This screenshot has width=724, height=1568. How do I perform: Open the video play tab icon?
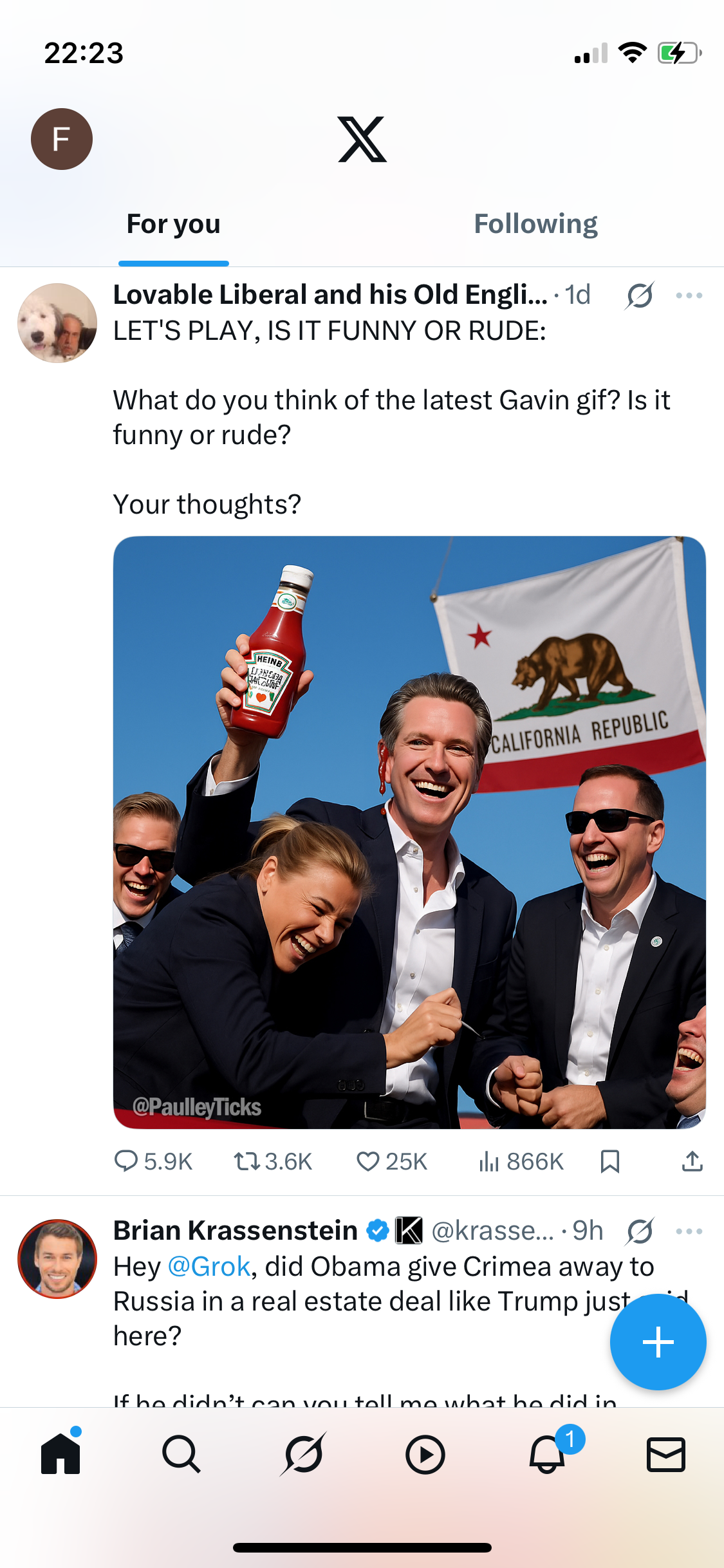click(425, 1454)
